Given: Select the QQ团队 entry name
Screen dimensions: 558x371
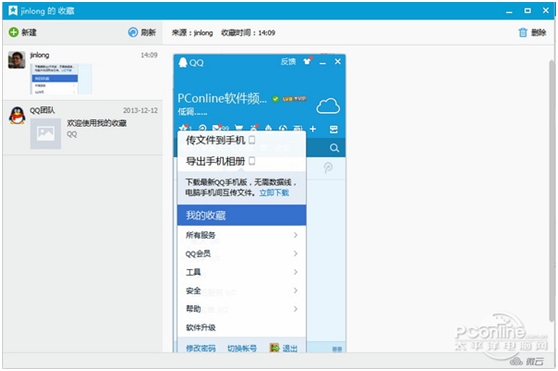Looking at the screenshot, I should click(42, 110).
